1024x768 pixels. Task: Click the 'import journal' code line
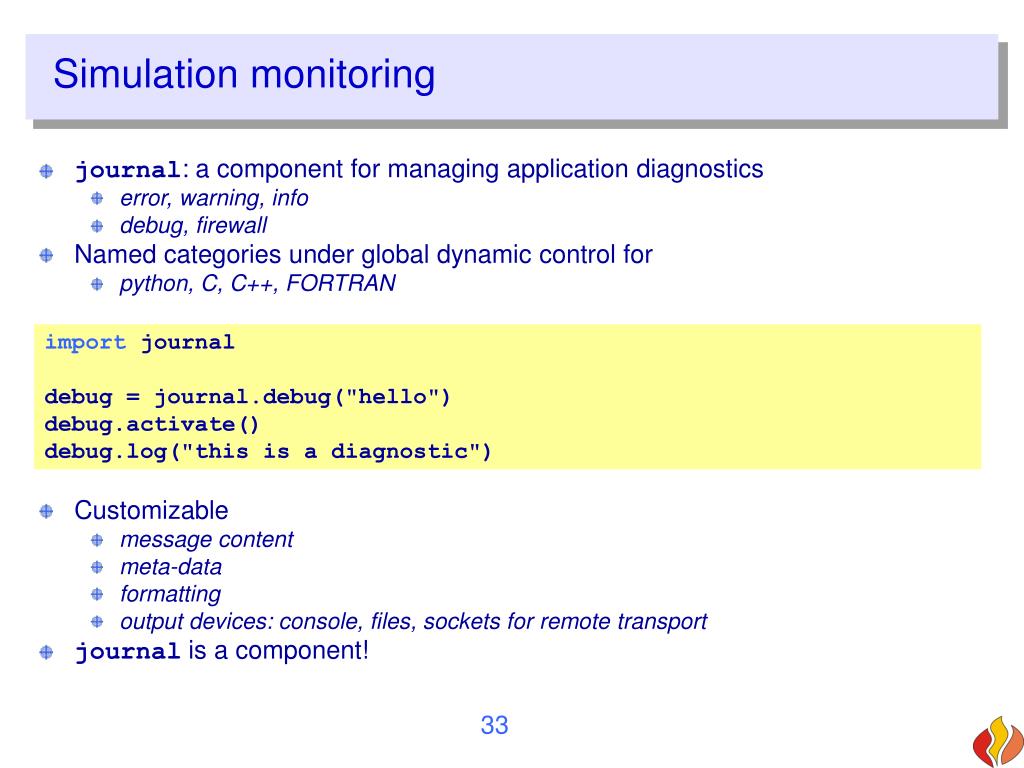coord(139,342)
